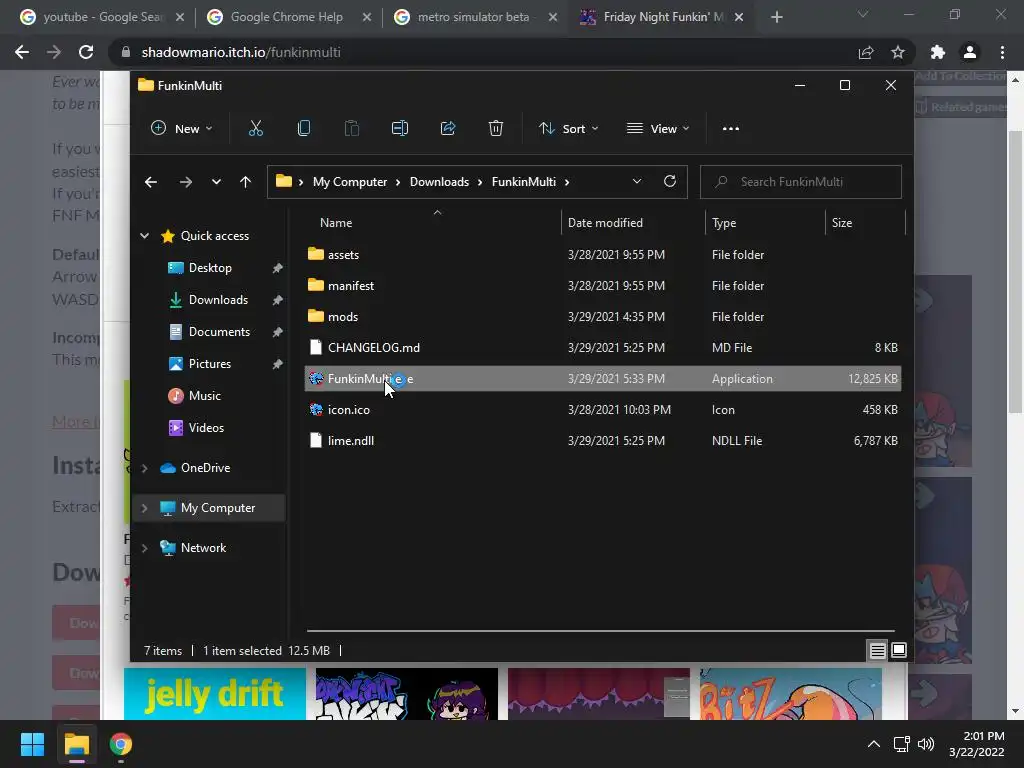
Task: Select Music in the navigation pane
Action: coord(204,396)
